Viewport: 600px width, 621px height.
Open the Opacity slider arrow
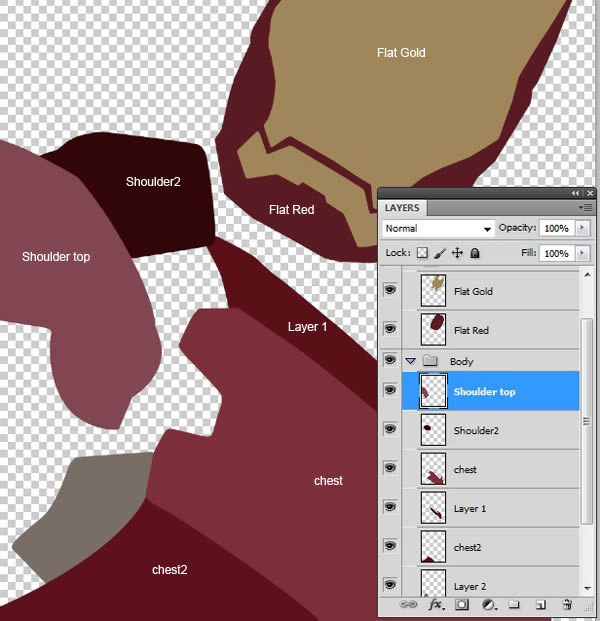[x=582, y=228]
